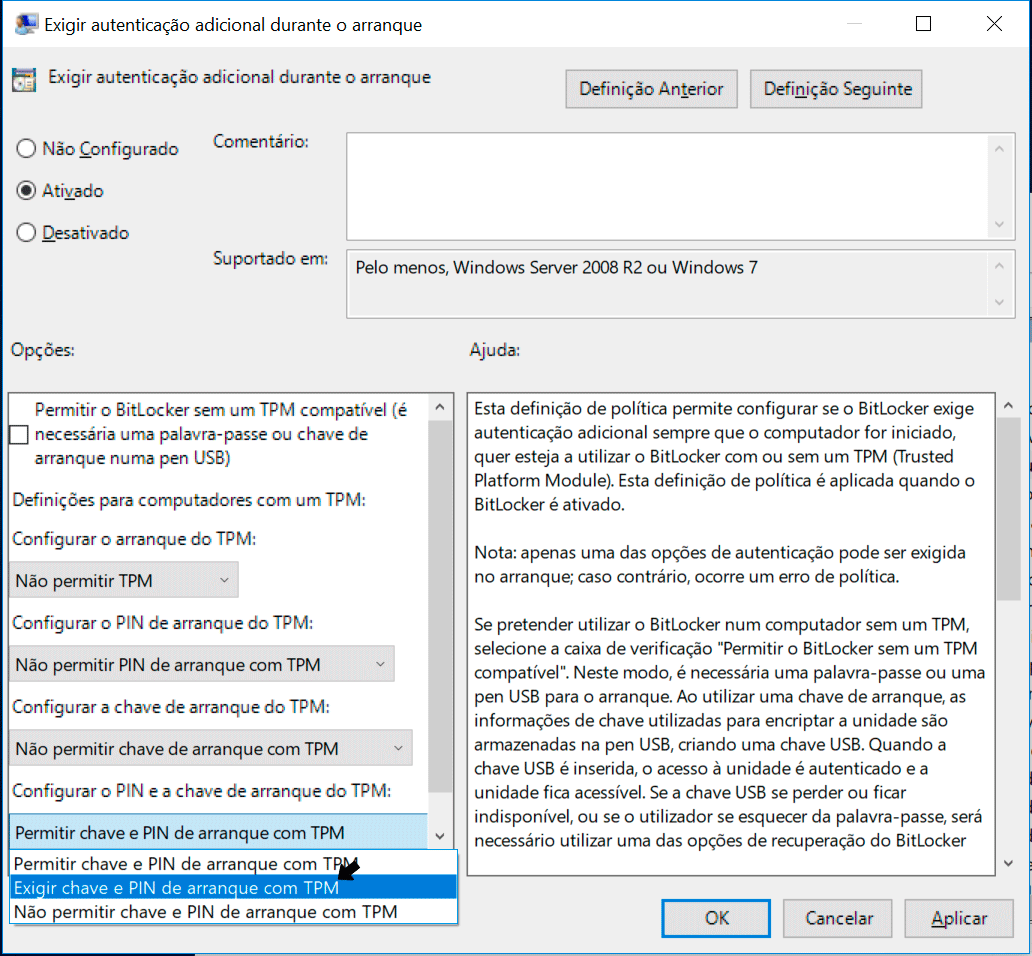The image size is (1032, 956).
Task: Click the Configurar o PIN de arranque do TPM label
Action: 163,623
